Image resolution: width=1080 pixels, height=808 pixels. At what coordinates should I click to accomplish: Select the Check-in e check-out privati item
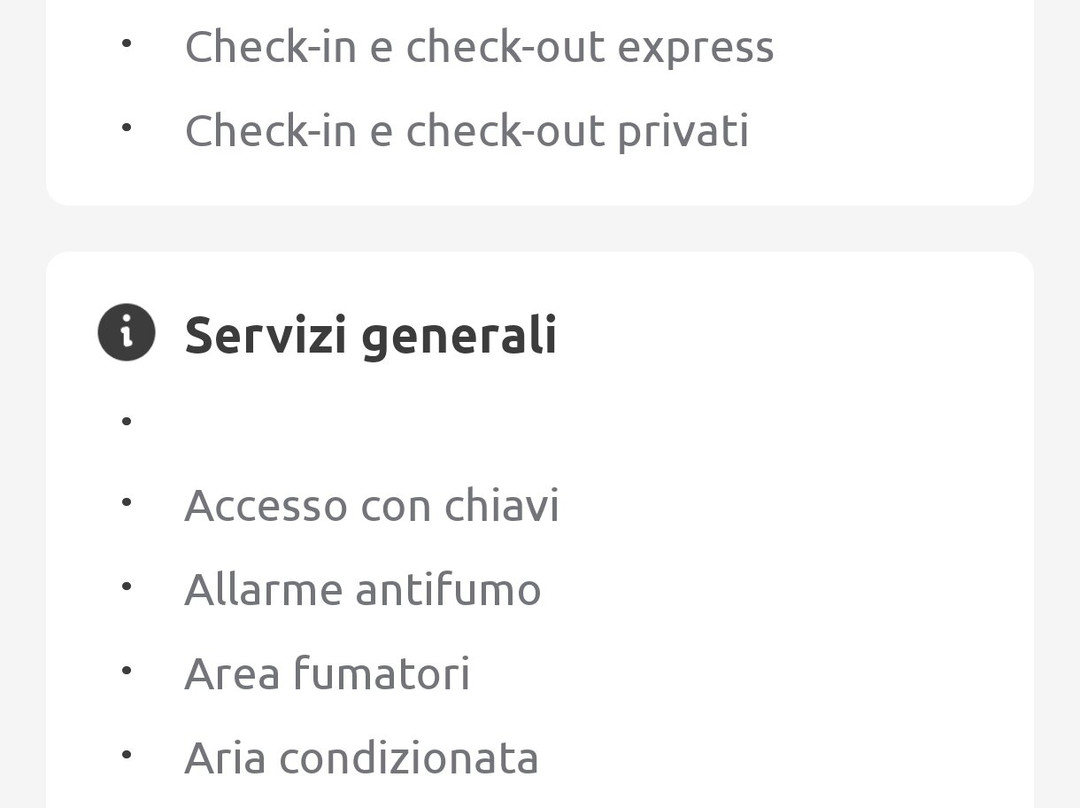click(x=466, y=131)
